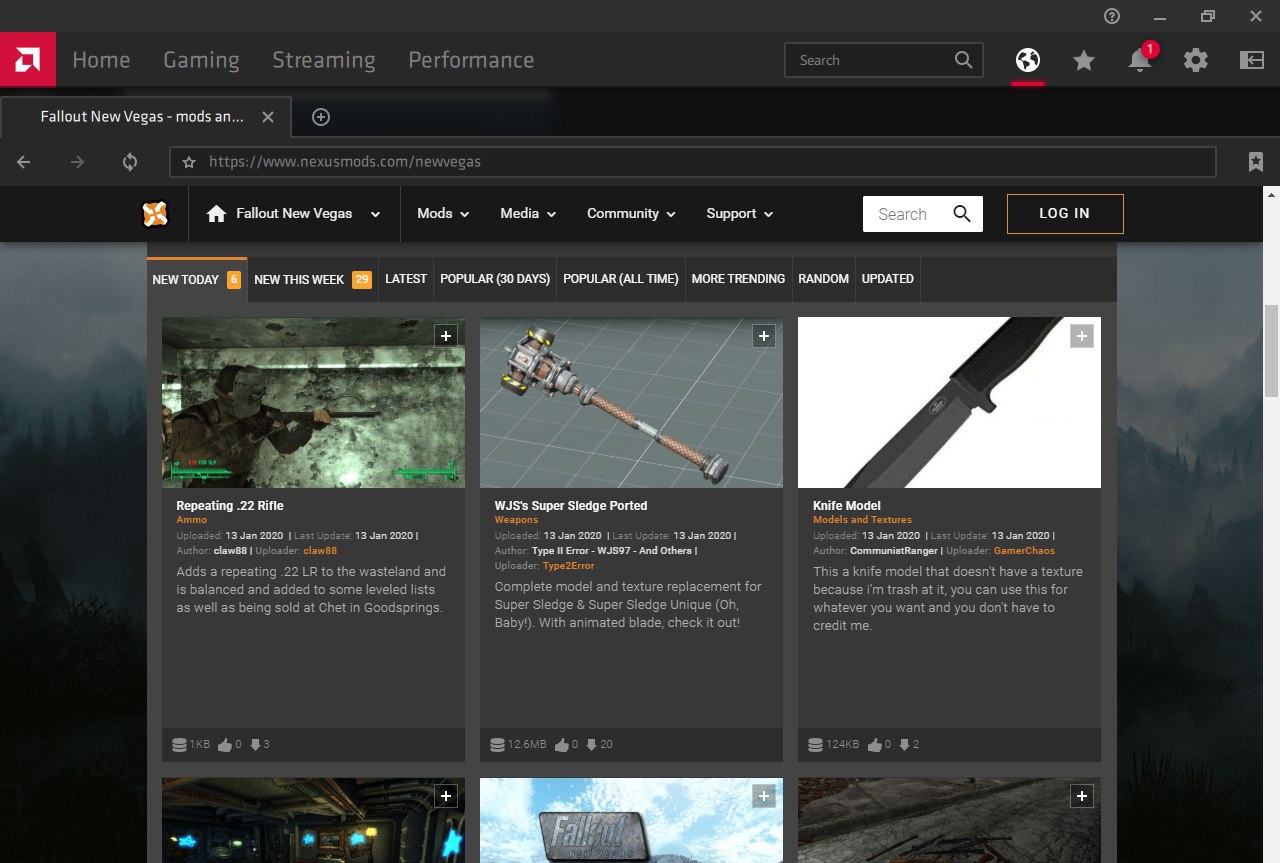Click the Nexus Mods search magnifier icon
This screenshot has height=863, width=1280.
coord(962,214)
